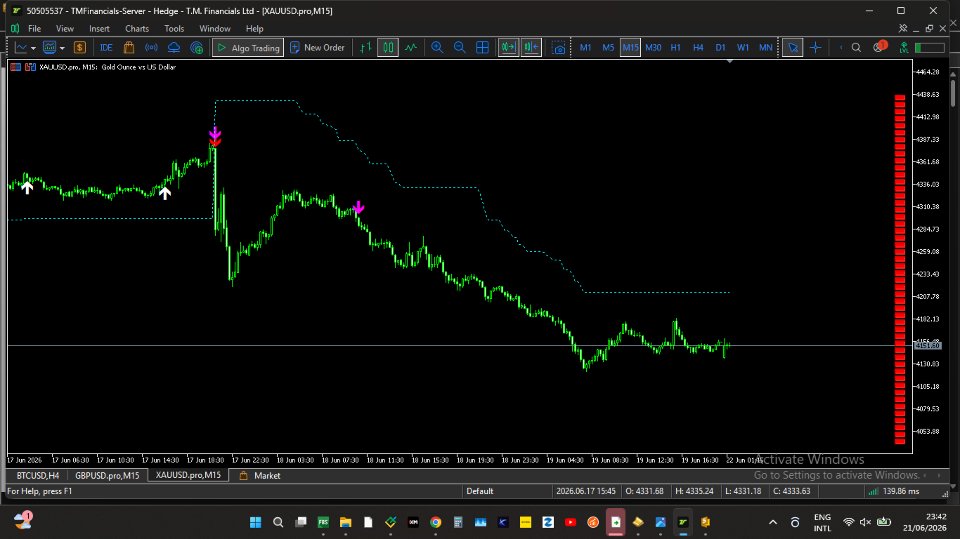Open the Signals radio-wave icon
Screen dimensions: 960x539
point(151,47)
